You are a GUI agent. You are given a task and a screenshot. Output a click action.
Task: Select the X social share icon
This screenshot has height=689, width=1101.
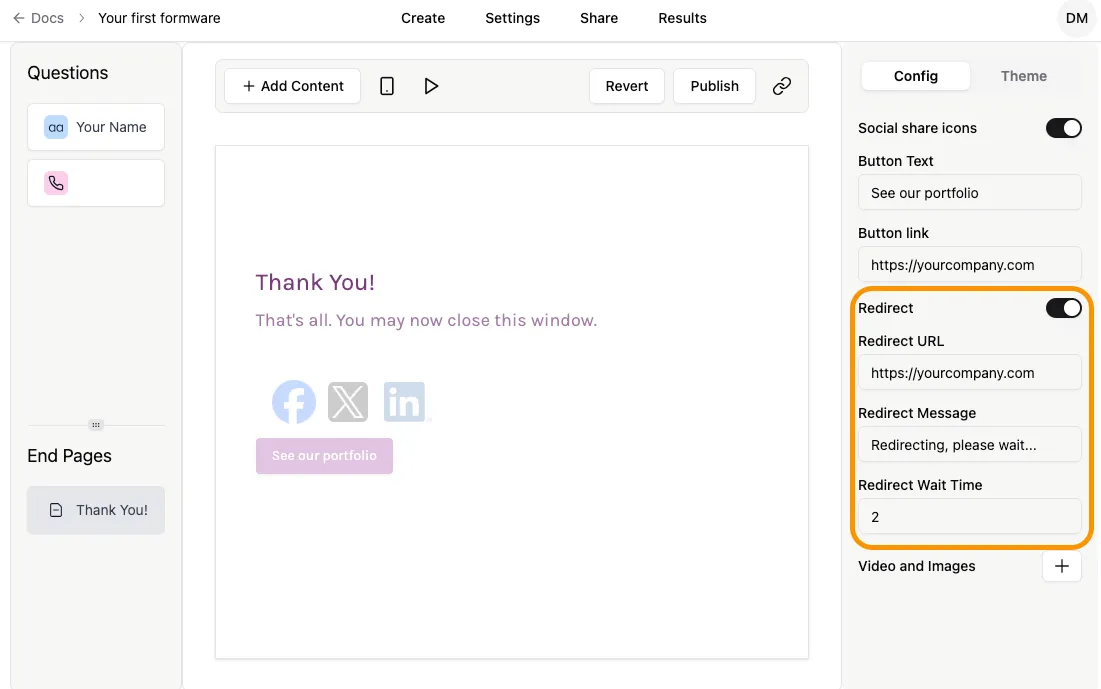[x=348, y=401]
